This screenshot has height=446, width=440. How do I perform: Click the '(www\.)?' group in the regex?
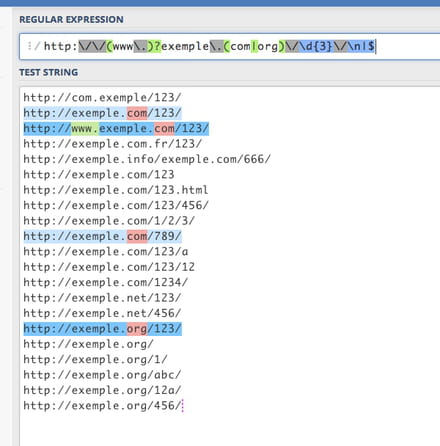pyautogui.click(x=133, y=46)
